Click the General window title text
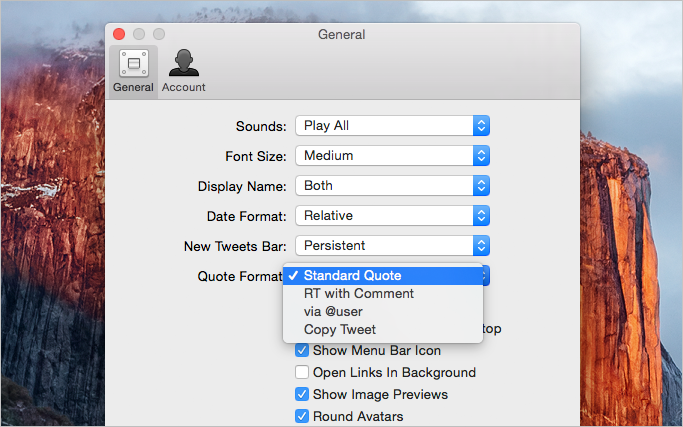Viewport: 683px width, 427px height. (x=342, y=34)
